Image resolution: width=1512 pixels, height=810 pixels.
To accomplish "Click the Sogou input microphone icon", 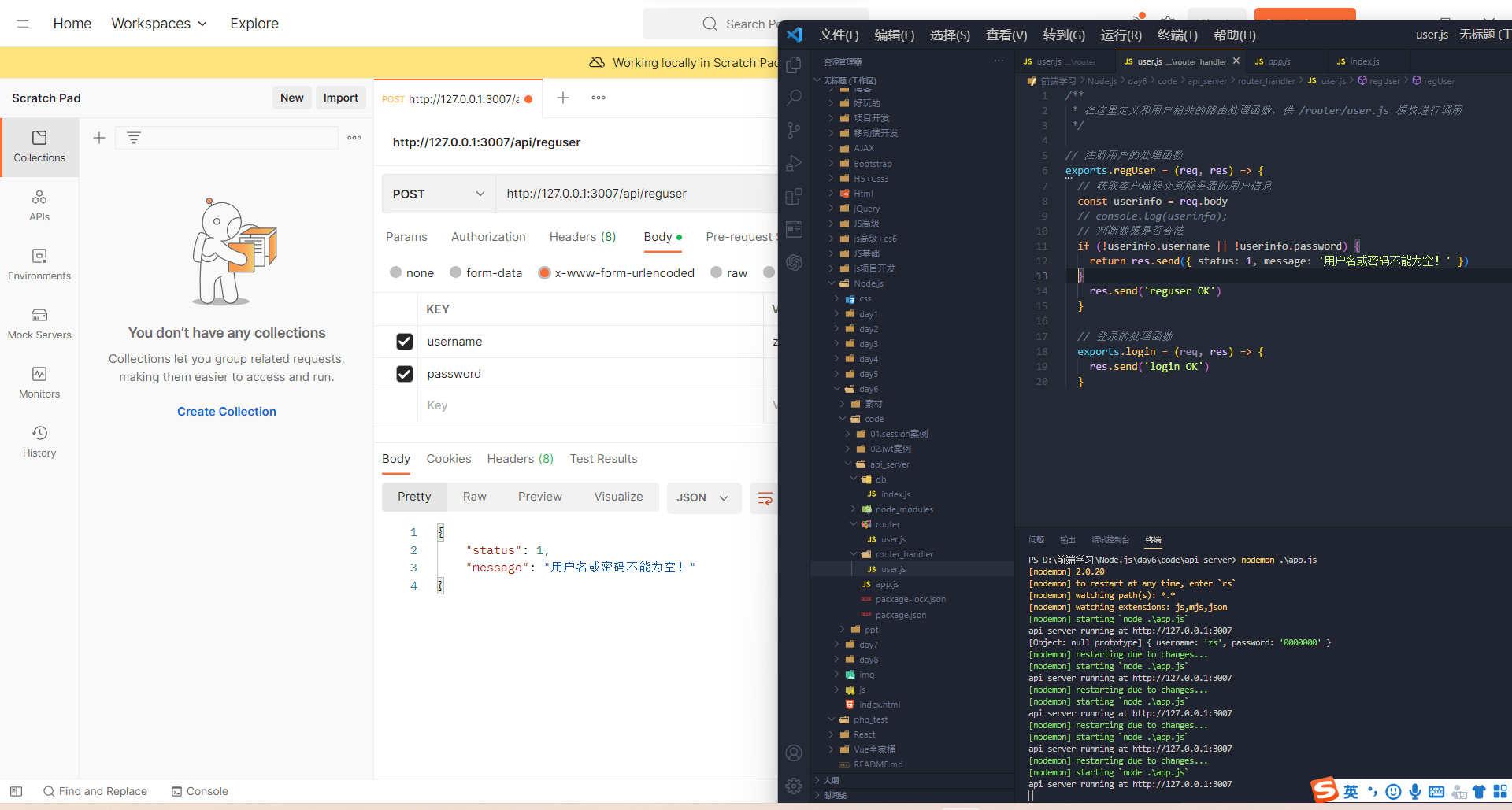I will point(1415,792).
